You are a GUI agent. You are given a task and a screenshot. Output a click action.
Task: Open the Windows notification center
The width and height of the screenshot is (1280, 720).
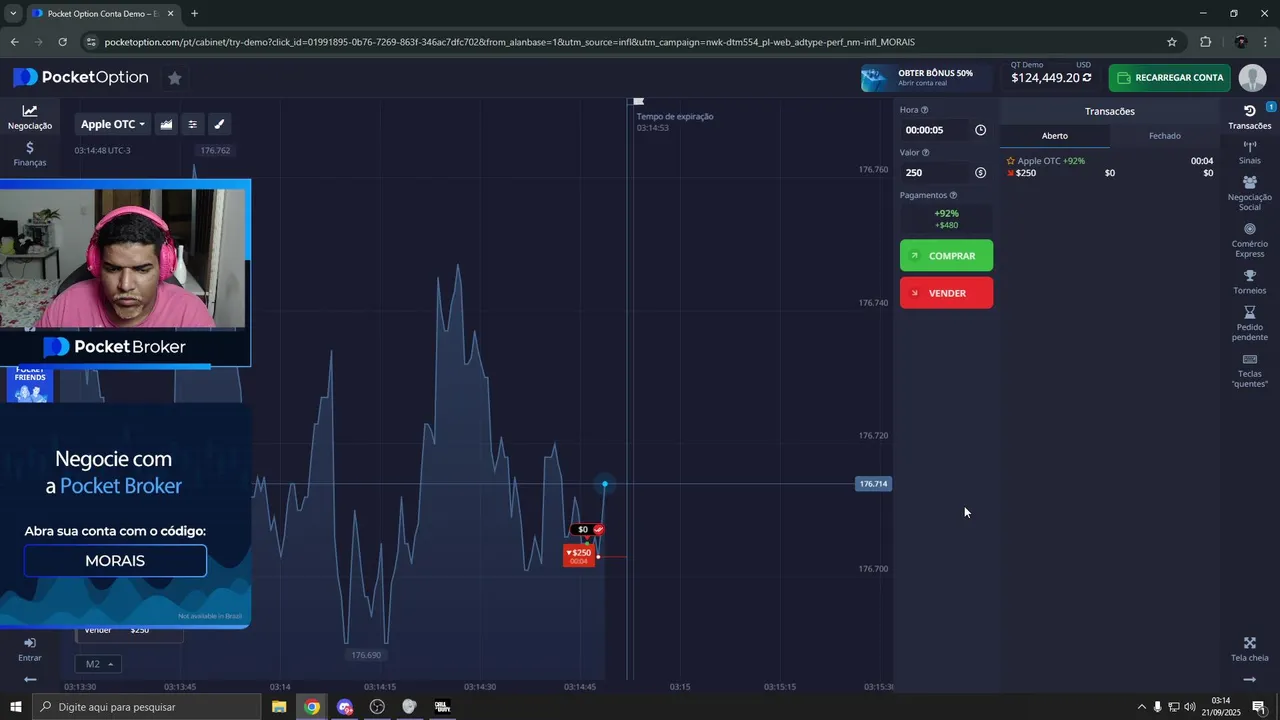click(x=1259, y=707)
